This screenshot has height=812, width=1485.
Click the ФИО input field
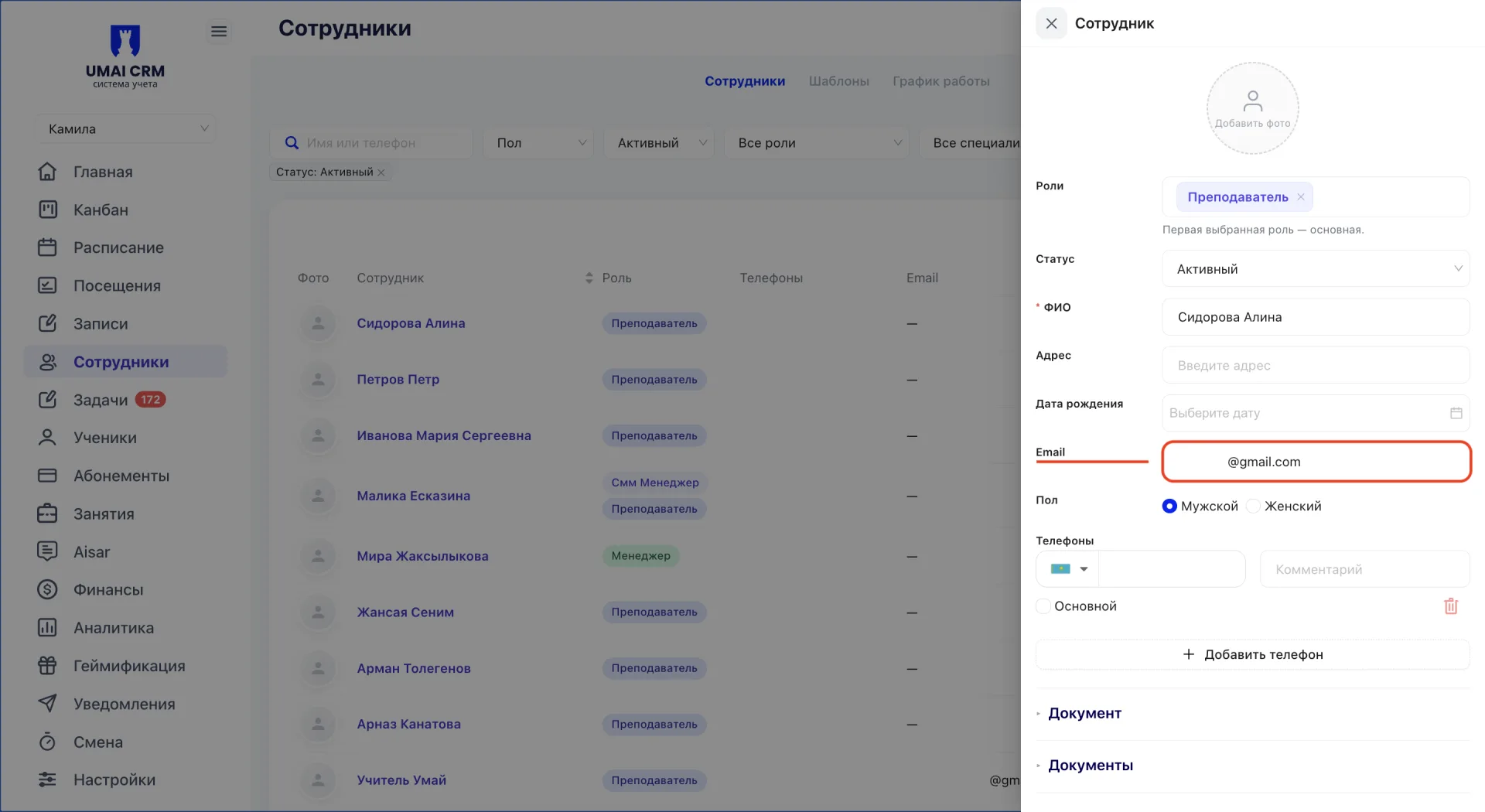click(x=1316, y=317)
